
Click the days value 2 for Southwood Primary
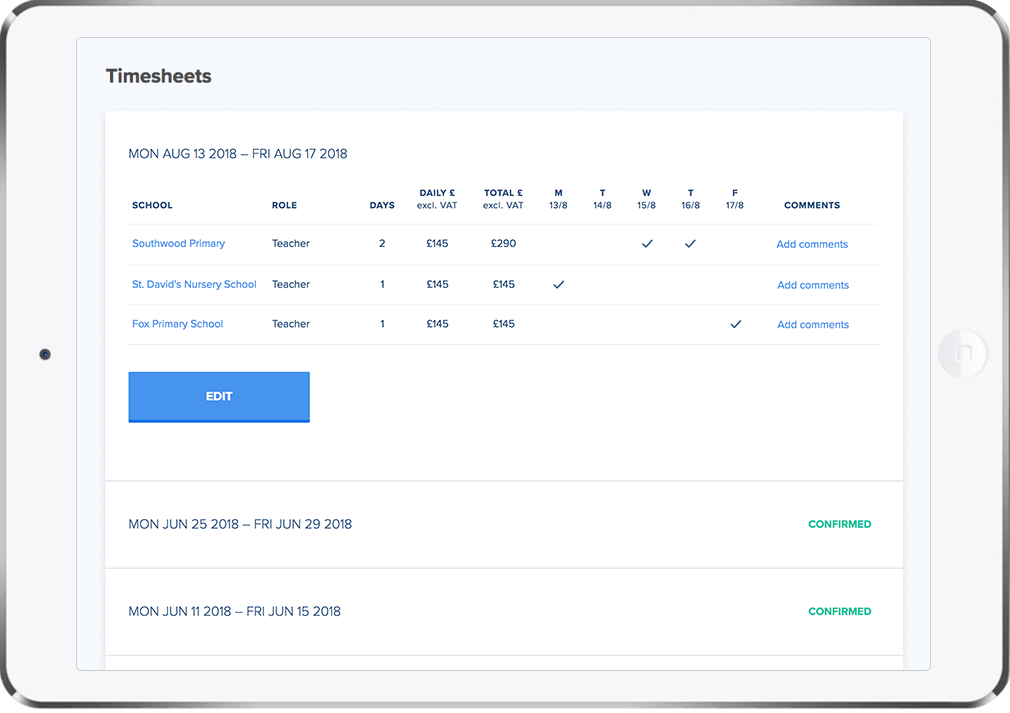pos(382,243)
